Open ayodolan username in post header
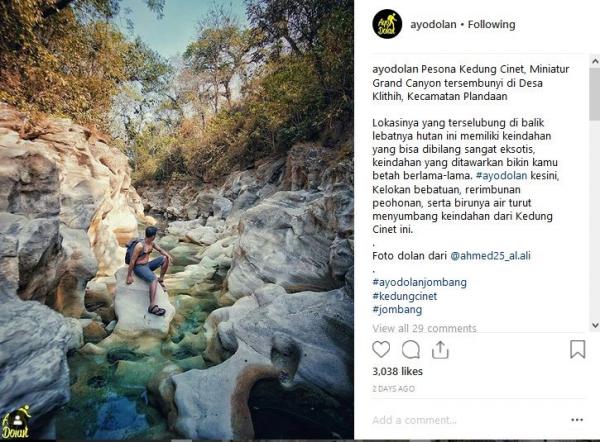This screenshot has height=442, width=600. coord(431,24)
